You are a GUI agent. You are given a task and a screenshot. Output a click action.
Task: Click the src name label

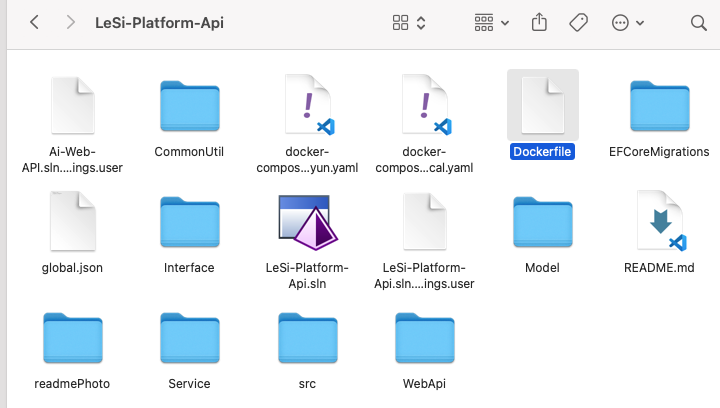click(307, 384)
